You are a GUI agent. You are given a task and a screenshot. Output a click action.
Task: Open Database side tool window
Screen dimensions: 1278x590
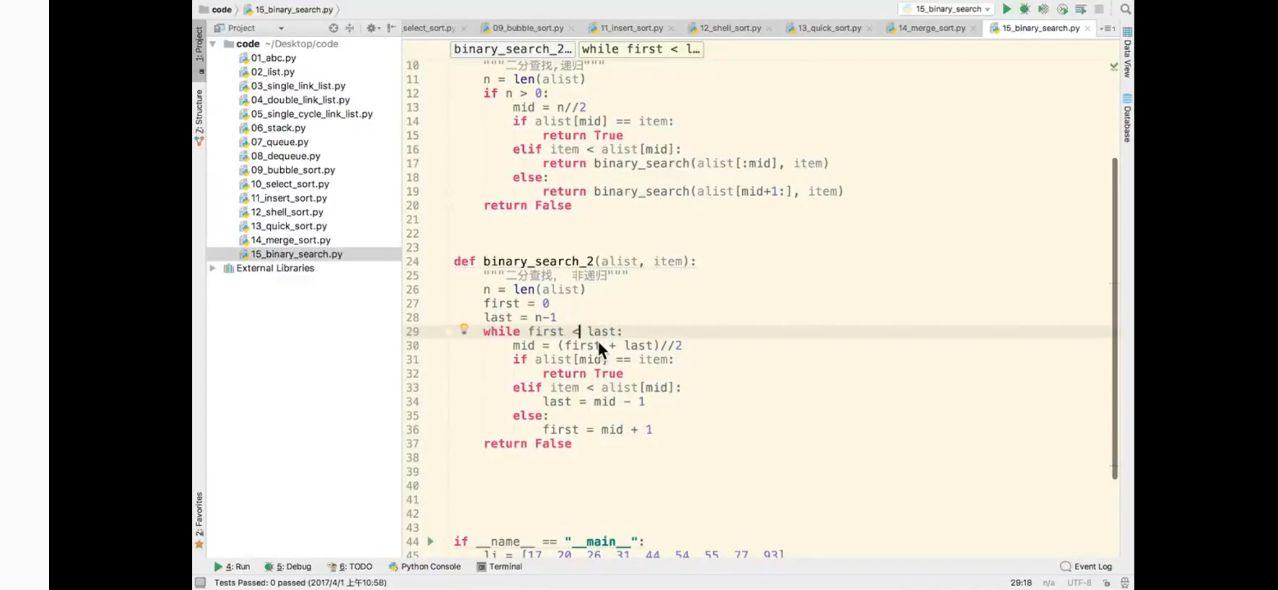[x=1127, y=119]
